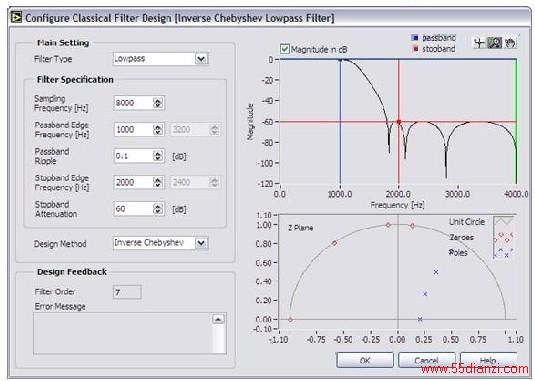Click the Zeroes legend sample markers
This screenshot has height=381, width=535.
click(504, 237)
